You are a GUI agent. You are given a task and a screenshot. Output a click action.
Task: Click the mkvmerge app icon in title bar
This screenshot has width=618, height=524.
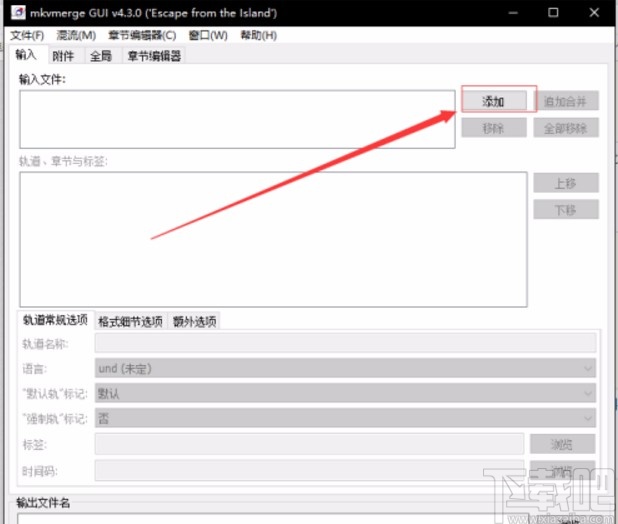tap(18, 13)
